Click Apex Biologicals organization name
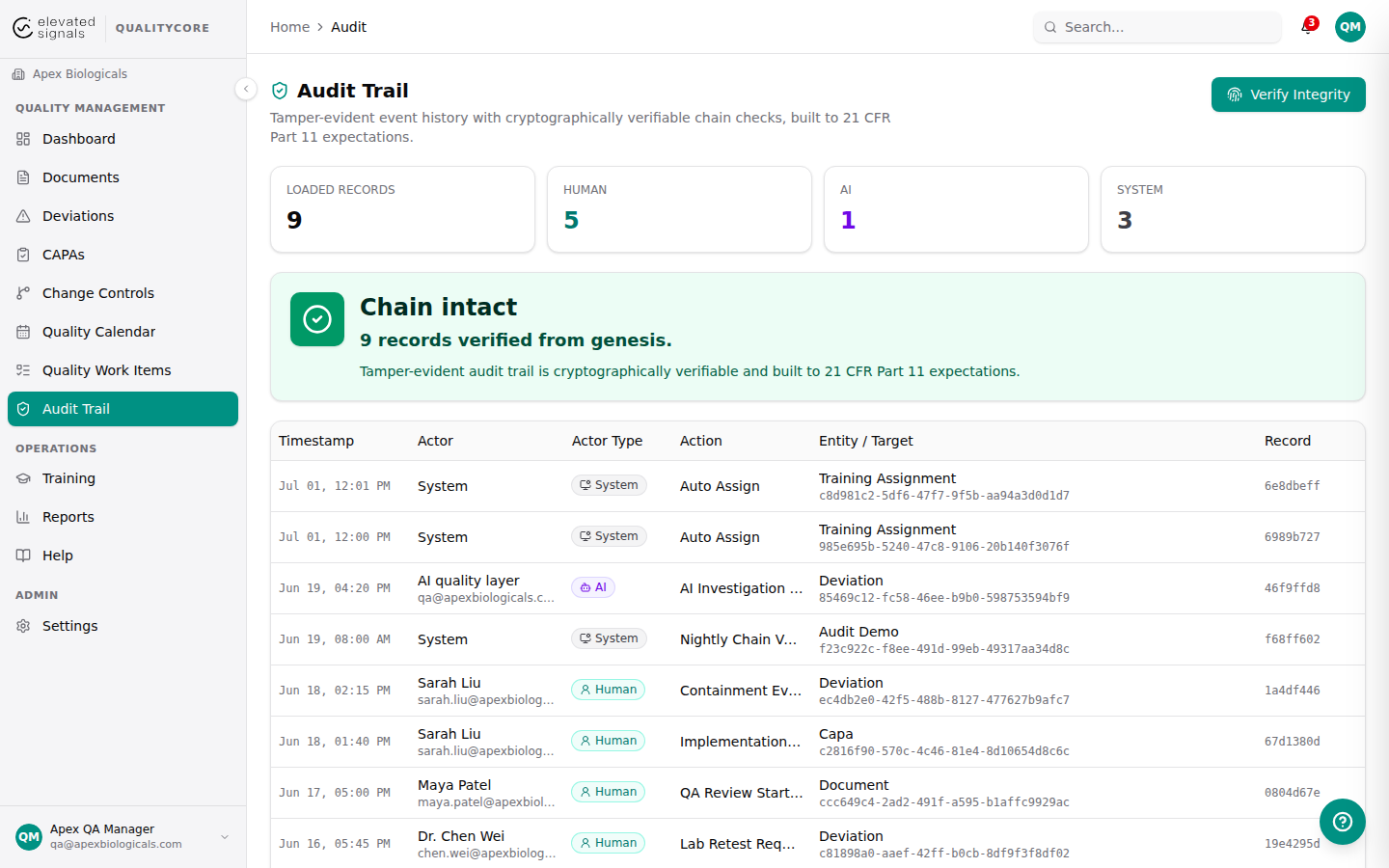 point(80,74)
